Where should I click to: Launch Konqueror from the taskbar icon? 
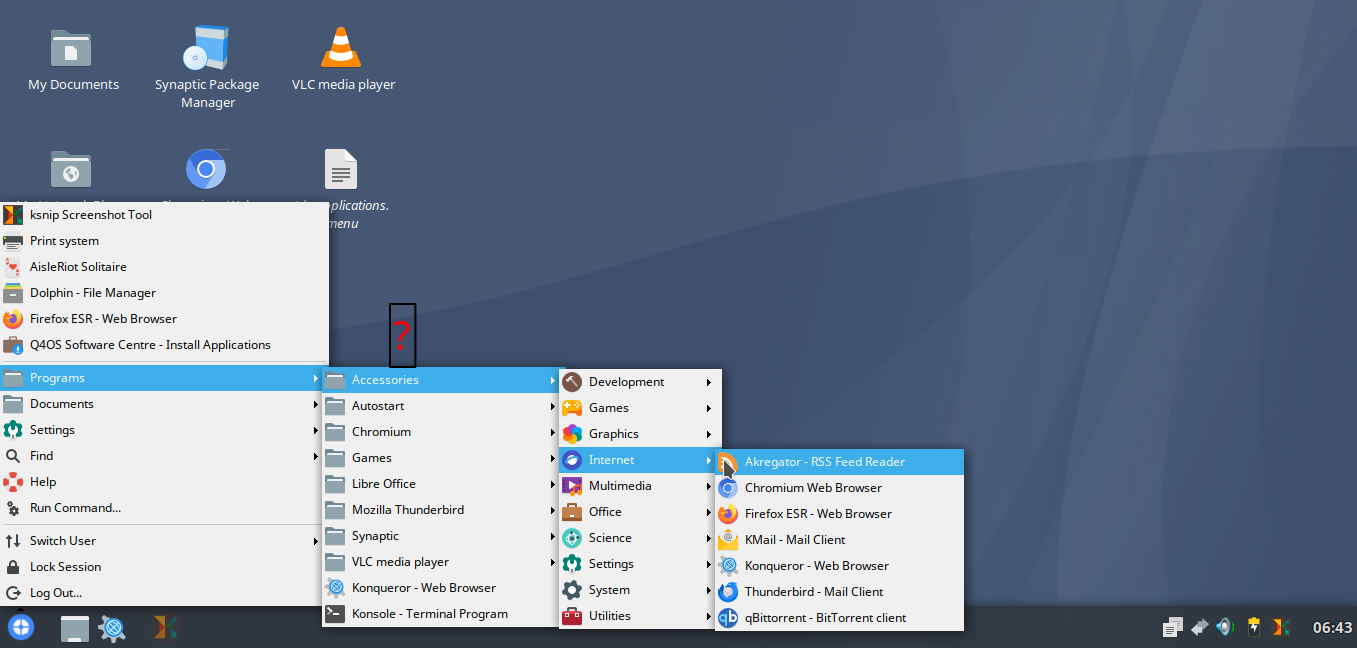coord(114,627)
